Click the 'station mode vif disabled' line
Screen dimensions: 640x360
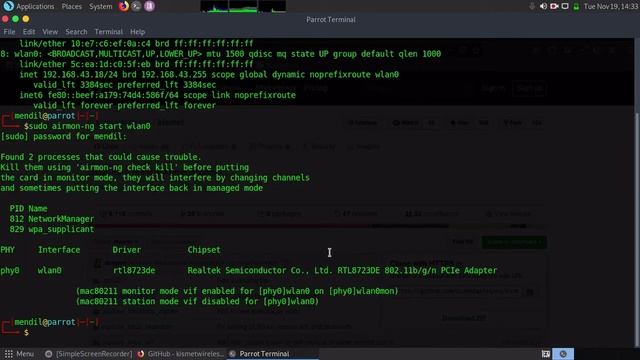coord(198,302)
